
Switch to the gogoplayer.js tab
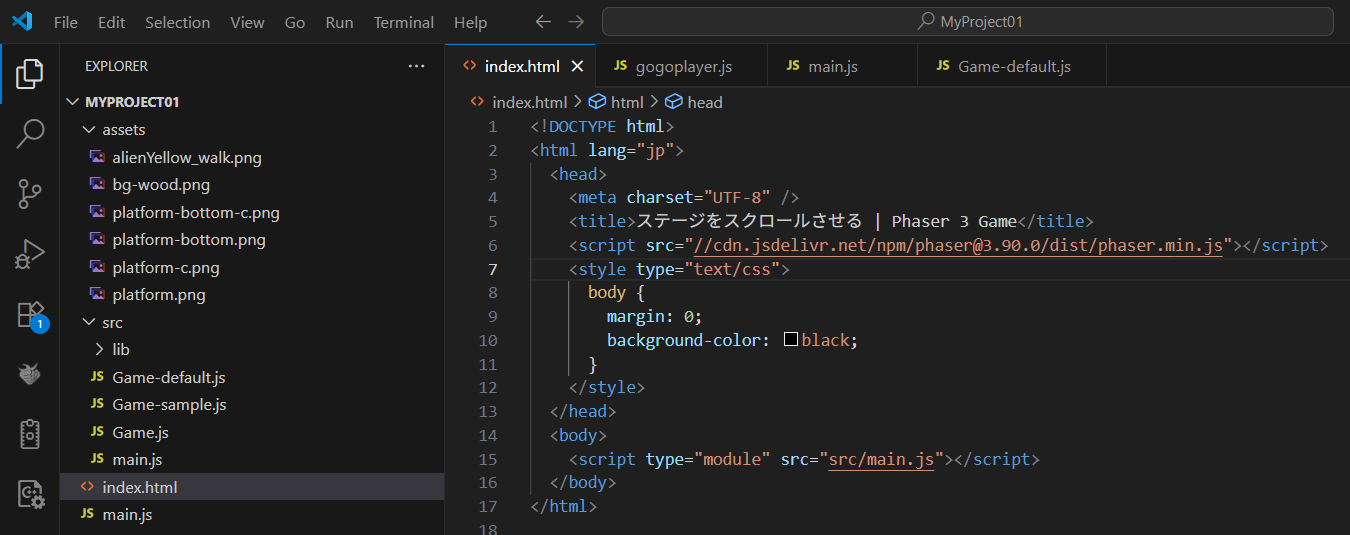[x=681, y=67]
